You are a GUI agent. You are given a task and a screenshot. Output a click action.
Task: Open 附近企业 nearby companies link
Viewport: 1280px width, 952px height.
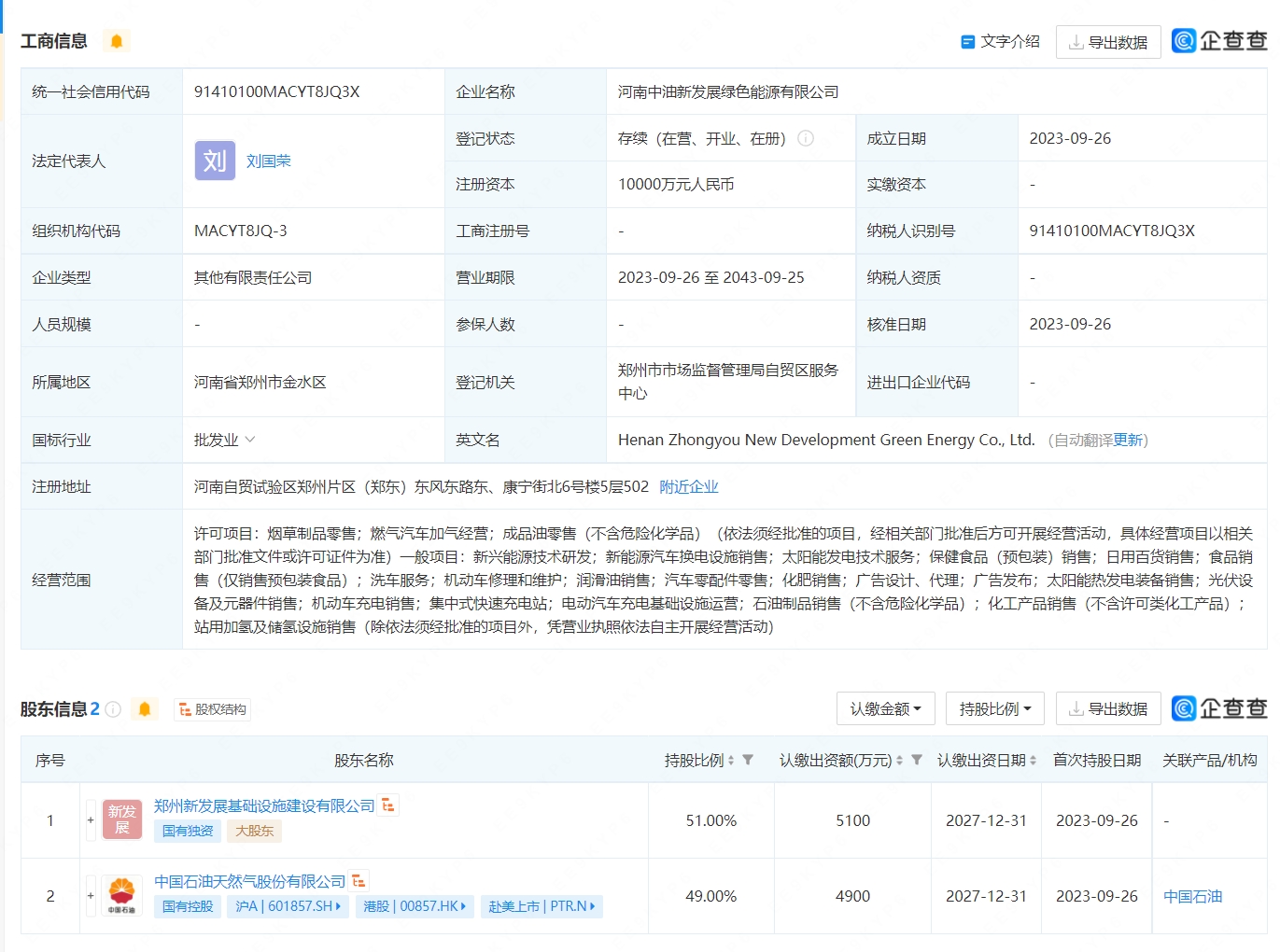pos(689,486)
